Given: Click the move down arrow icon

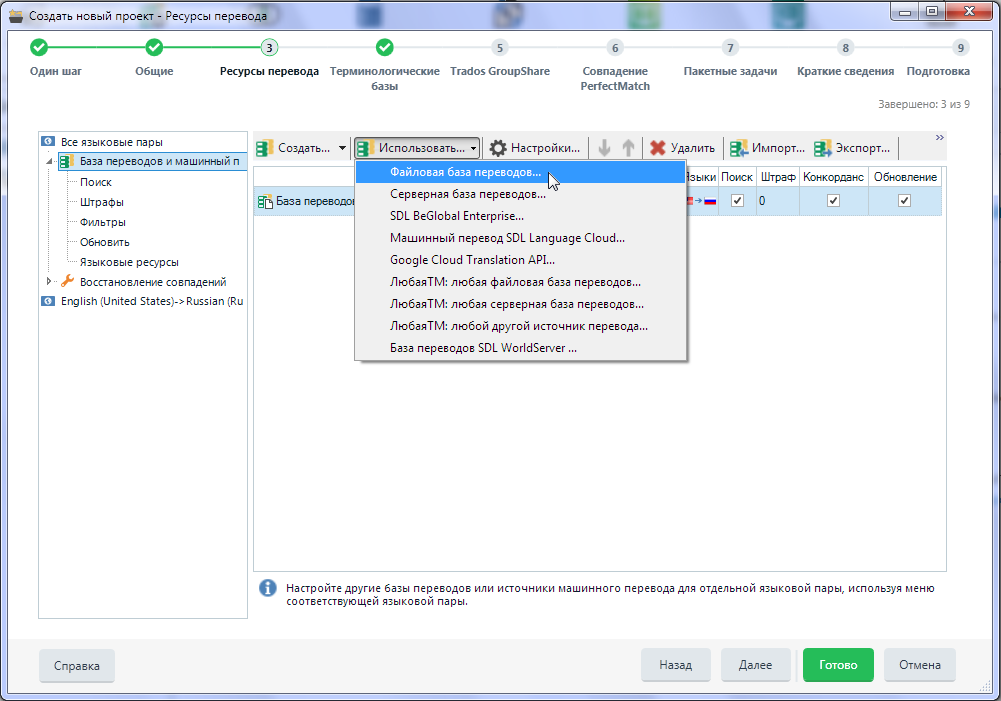Looking at the screenshot, I should coord(604,148).
